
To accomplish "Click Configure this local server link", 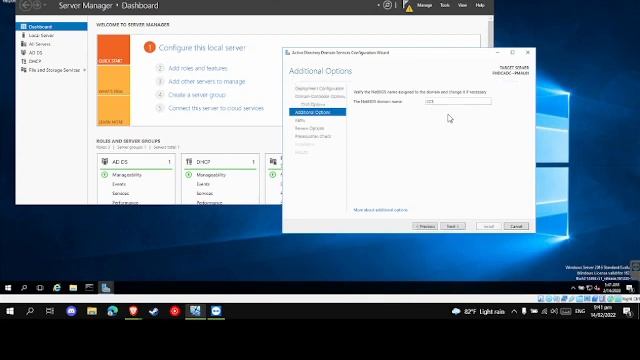I will 202,48.
